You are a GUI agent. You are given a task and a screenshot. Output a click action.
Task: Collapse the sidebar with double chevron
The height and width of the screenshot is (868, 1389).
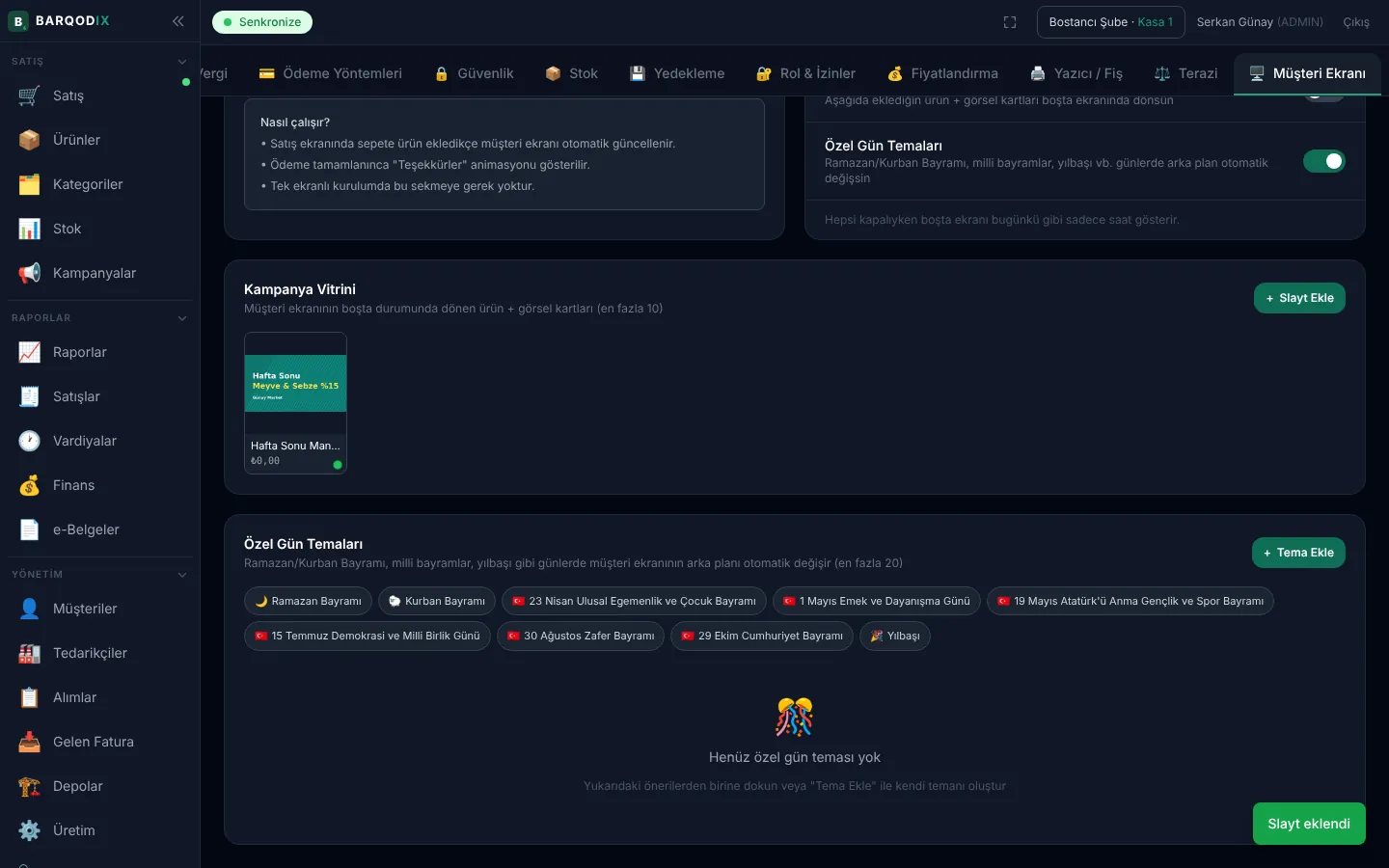tap(178, 20)
